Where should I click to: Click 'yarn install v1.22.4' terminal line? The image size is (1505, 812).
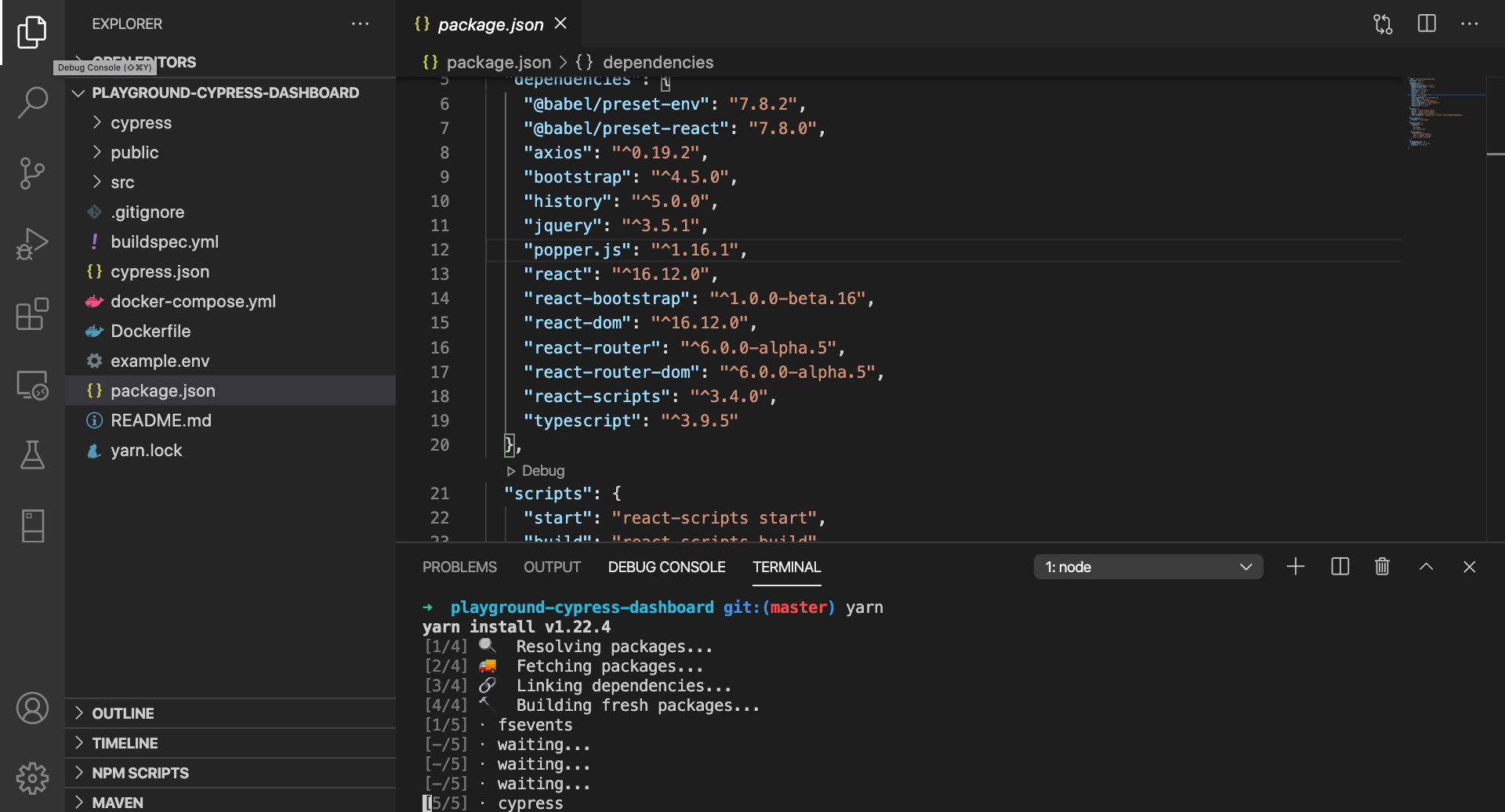[x=516, y=627]
